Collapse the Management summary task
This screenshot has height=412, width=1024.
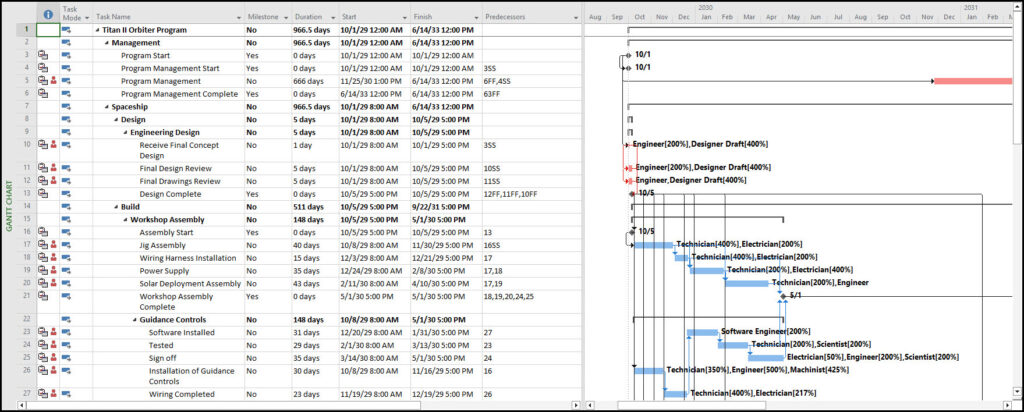click(x=107, y=43)
